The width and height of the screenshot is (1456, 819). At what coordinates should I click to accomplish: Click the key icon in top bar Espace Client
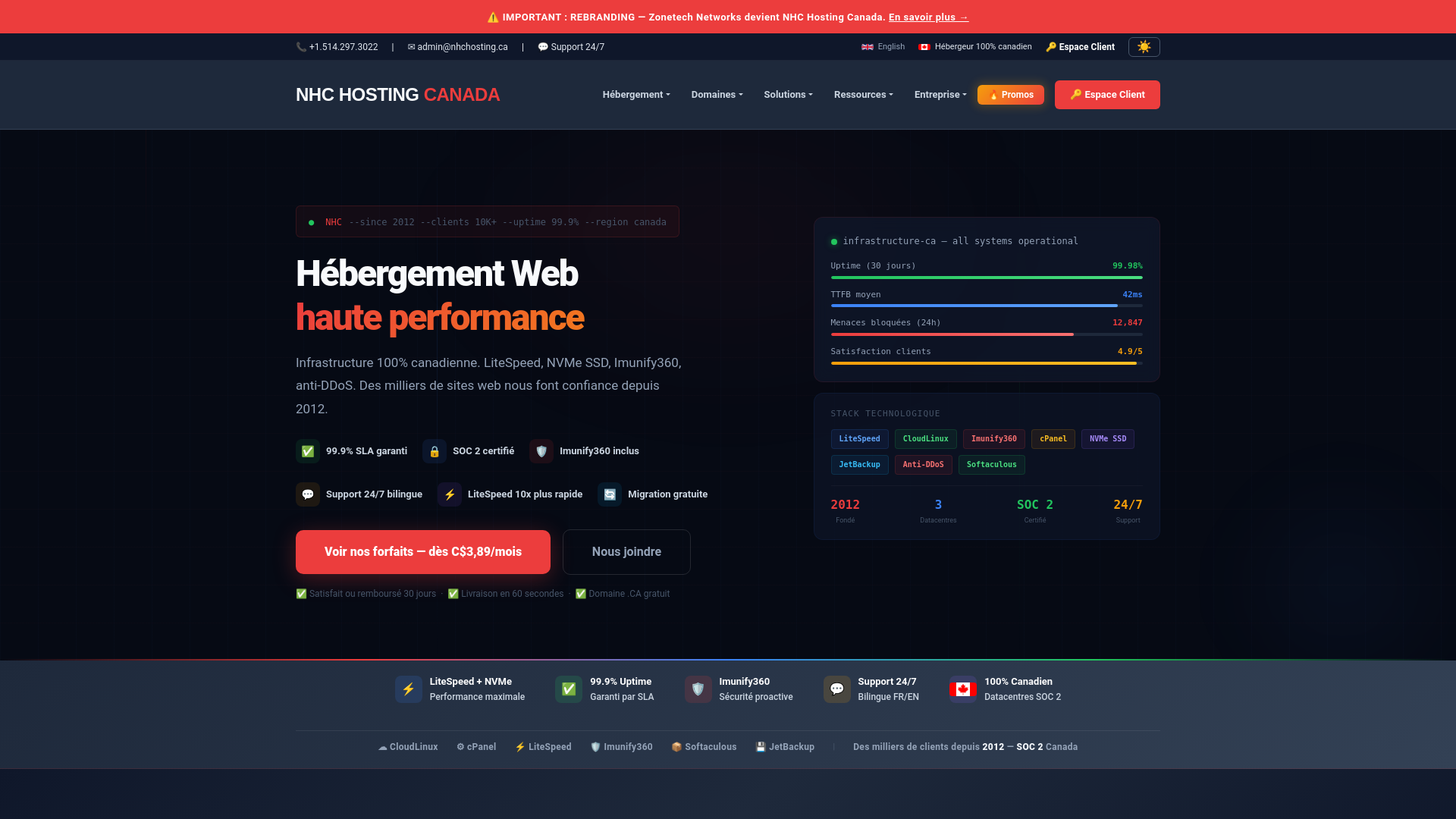tap(1051, 47)
